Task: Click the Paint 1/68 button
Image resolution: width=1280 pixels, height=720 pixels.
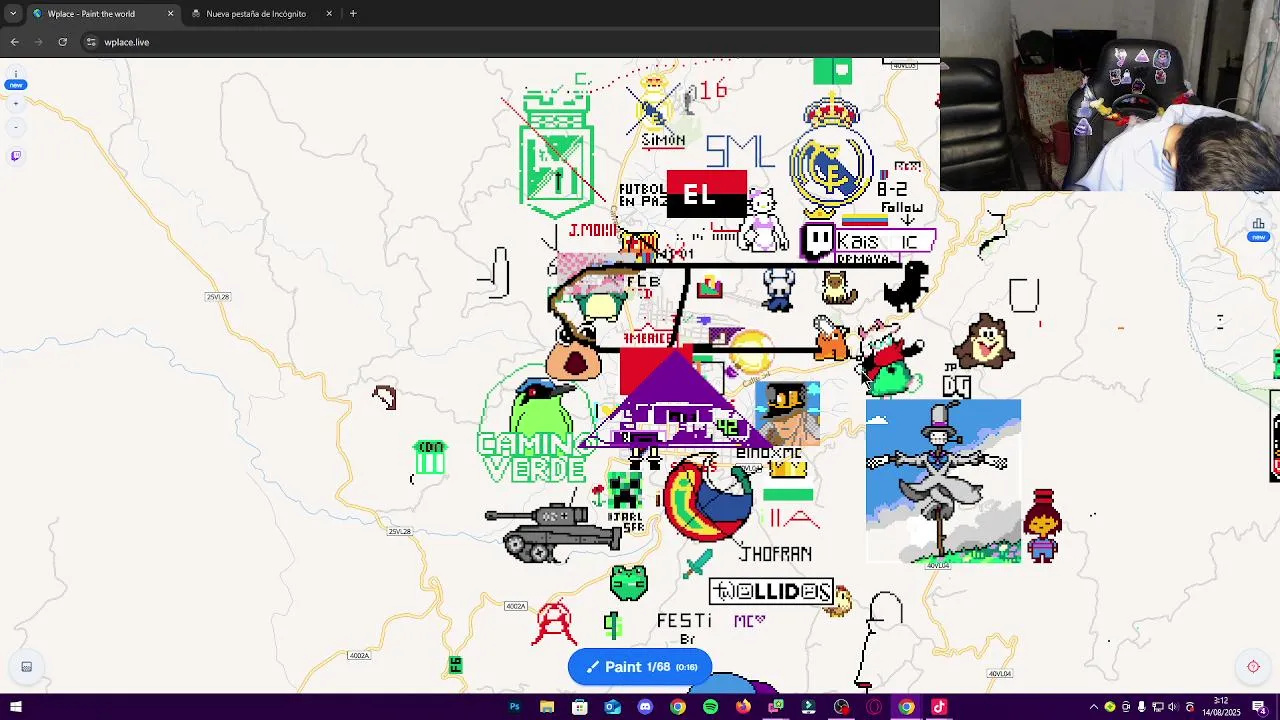Action: [640, 667]
